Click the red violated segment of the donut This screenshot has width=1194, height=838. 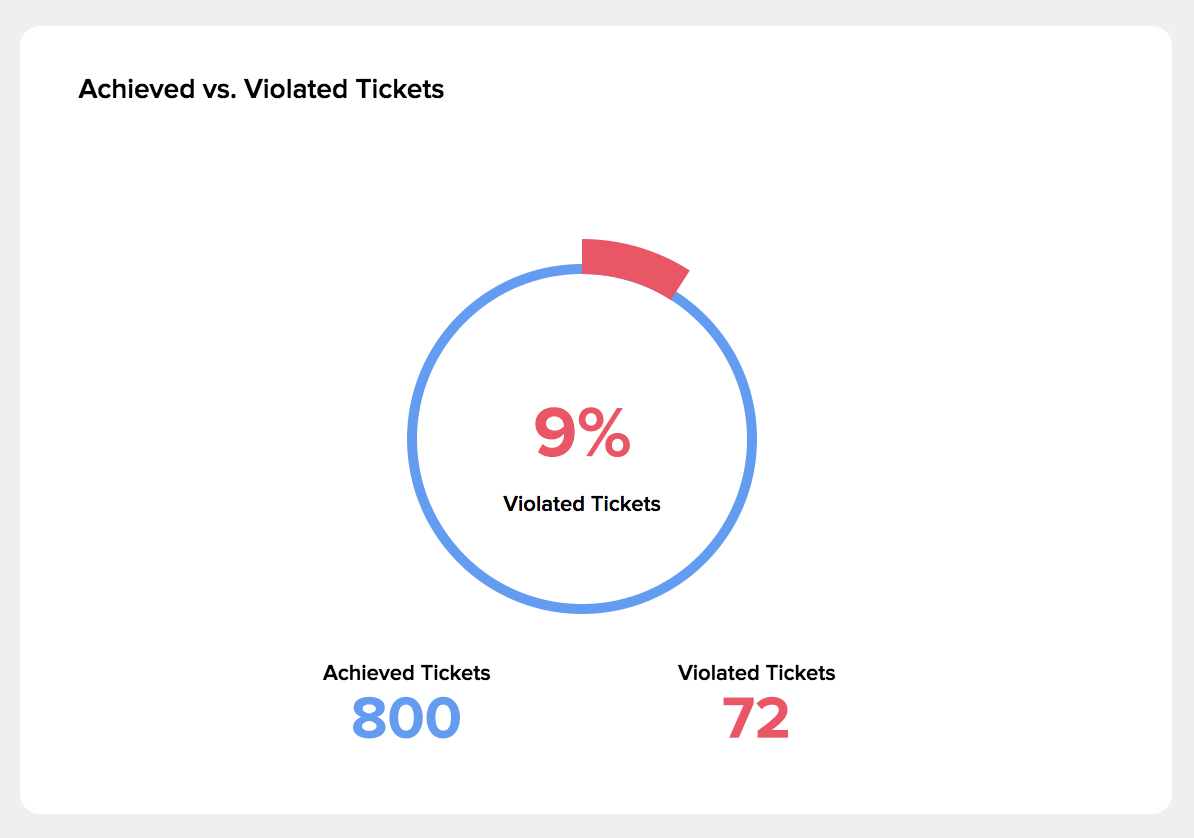[632, 264]
